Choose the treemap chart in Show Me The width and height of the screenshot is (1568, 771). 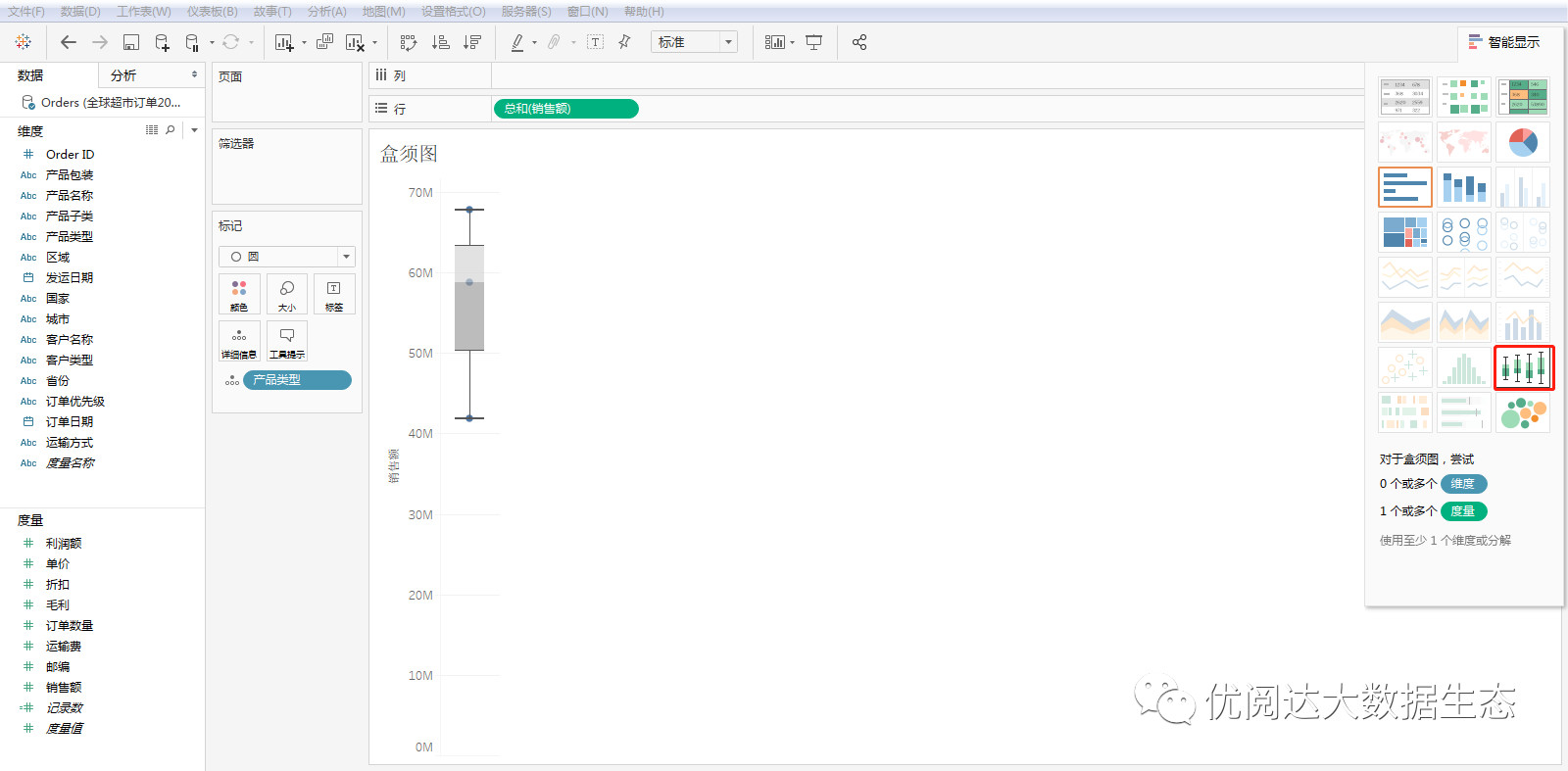1405,232
